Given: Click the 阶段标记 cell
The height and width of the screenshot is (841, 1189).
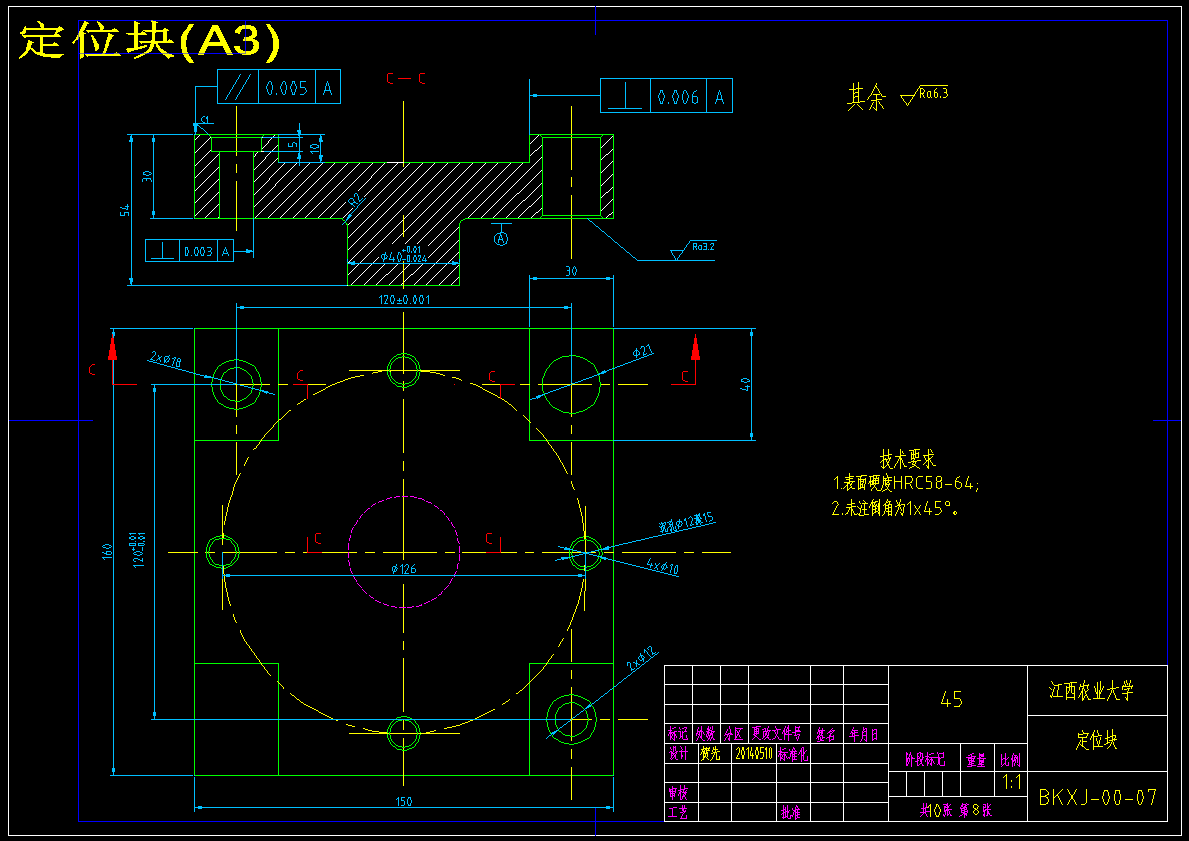Looking at the screenshot, I should pos(925,759).
